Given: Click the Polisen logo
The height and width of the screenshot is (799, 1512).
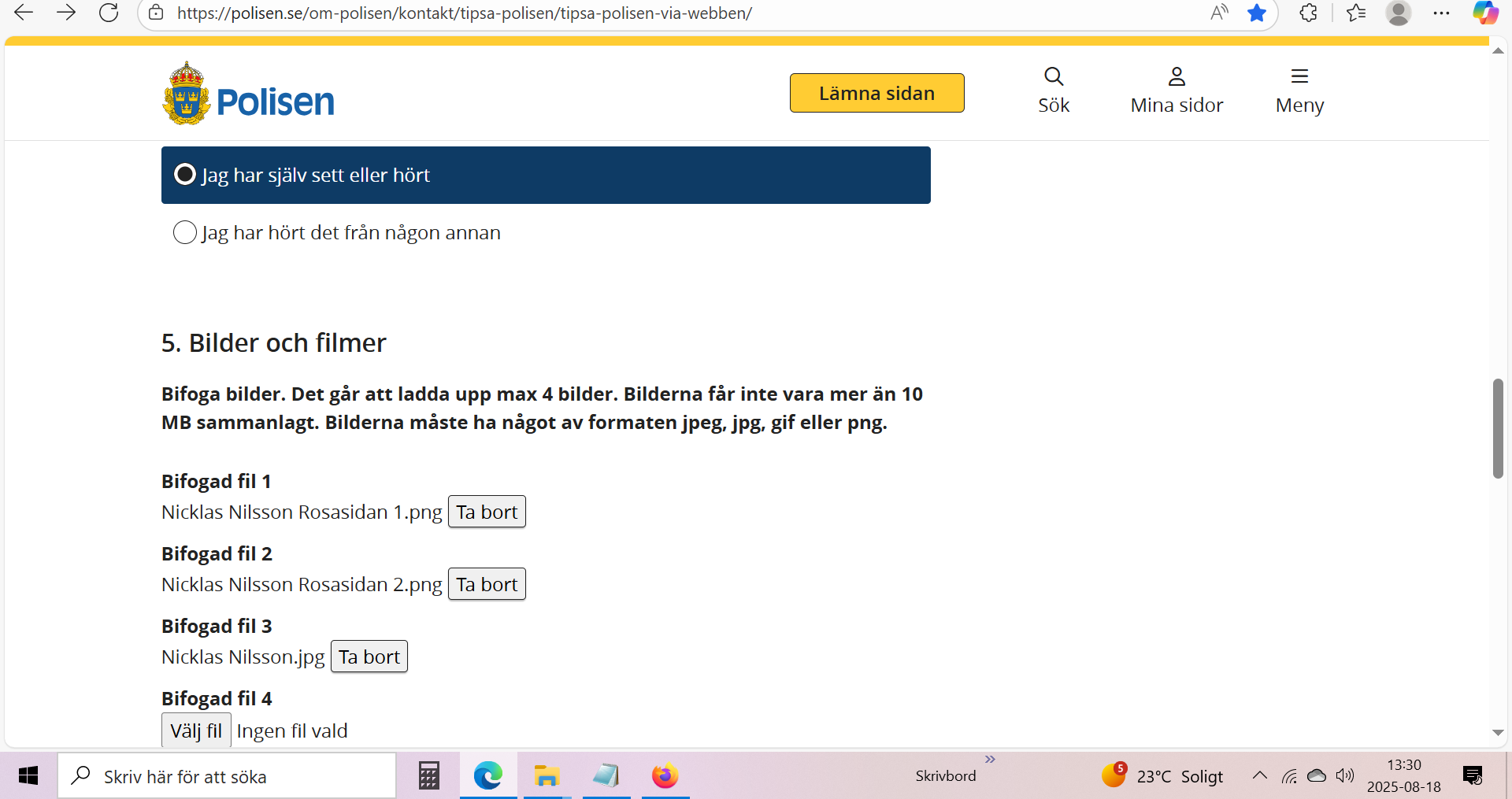Looking at the screenshot, I should (x=248, y=94).
